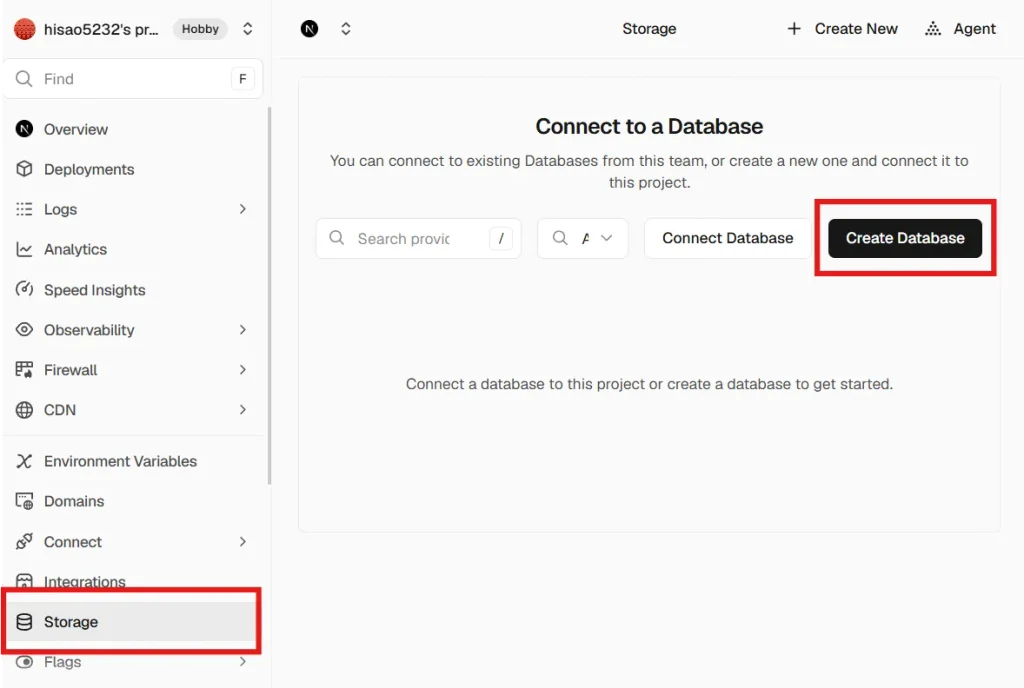This screenshot has width=1024, height=688.
Task: Click the Hobby plan badge
Action: [200, 29]
